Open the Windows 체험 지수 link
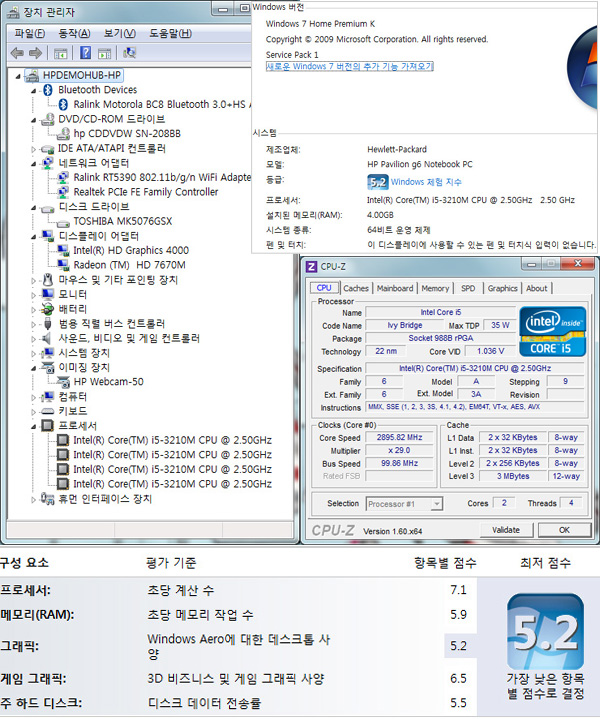 point(426,182)
